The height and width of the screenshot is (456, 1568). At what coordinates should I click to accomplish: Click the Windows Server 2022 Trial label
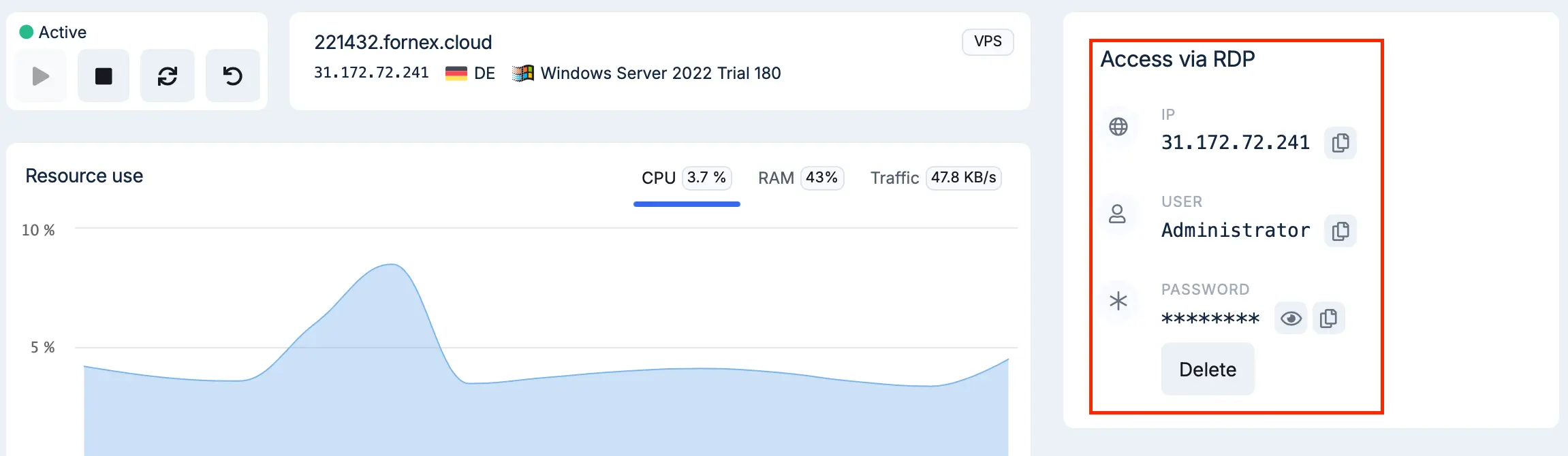coord(659,74)
